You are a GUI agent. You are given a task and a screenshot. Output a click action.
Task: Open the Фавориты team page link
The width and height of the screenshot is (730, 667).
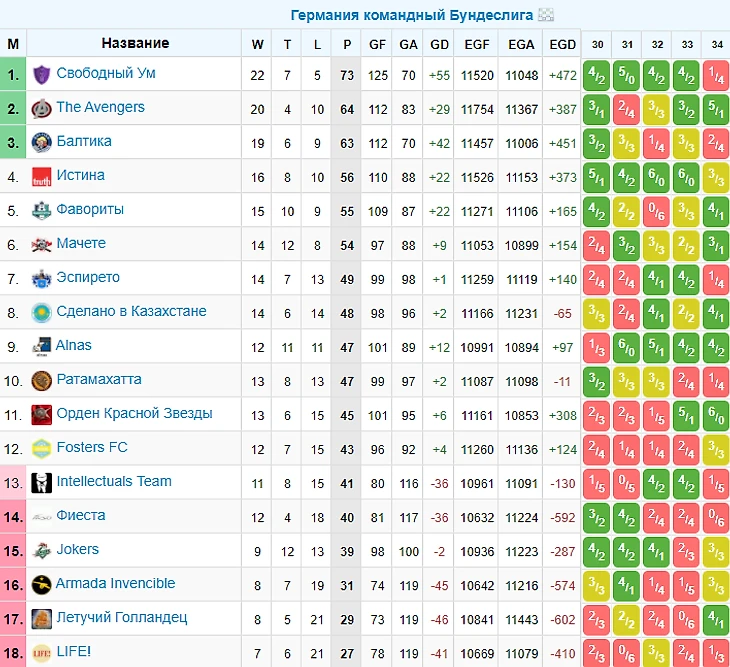(x=90, y=210)
